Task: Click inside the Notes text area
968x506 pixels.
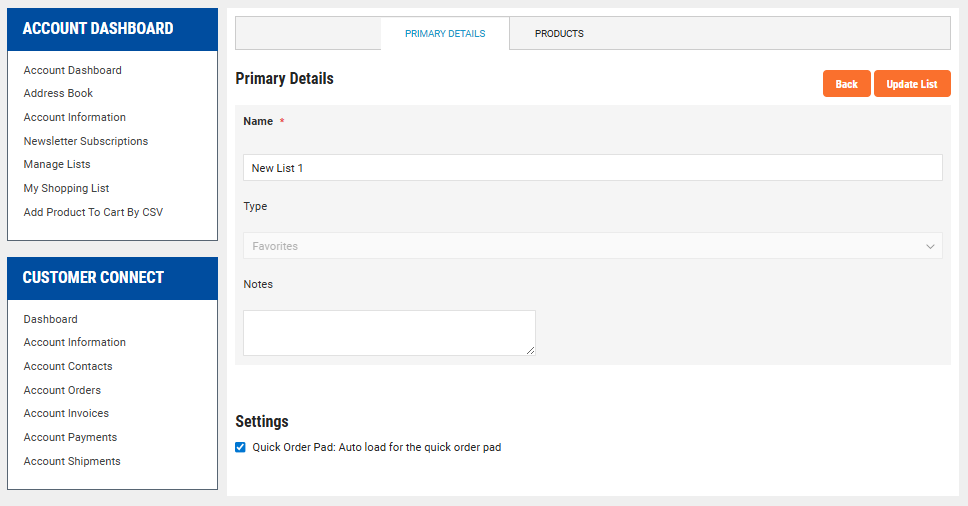Action: (x=389, y=333)
